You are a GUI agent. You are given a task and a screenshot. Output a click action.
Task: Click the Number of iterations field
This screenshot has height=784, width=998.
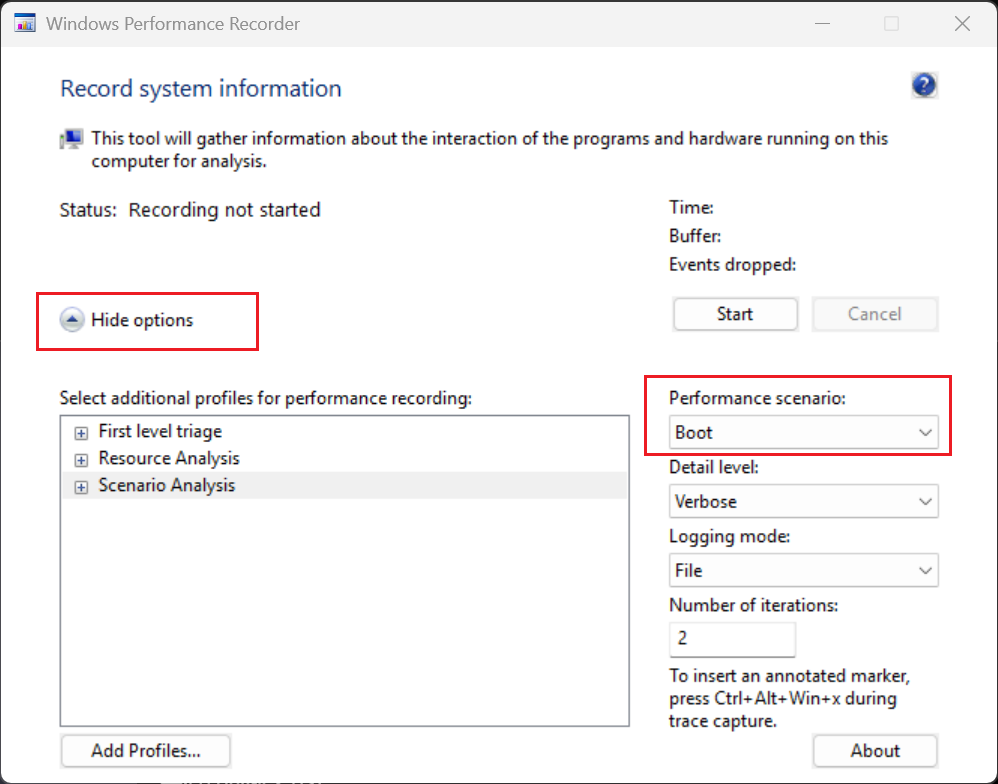[732, 638]
